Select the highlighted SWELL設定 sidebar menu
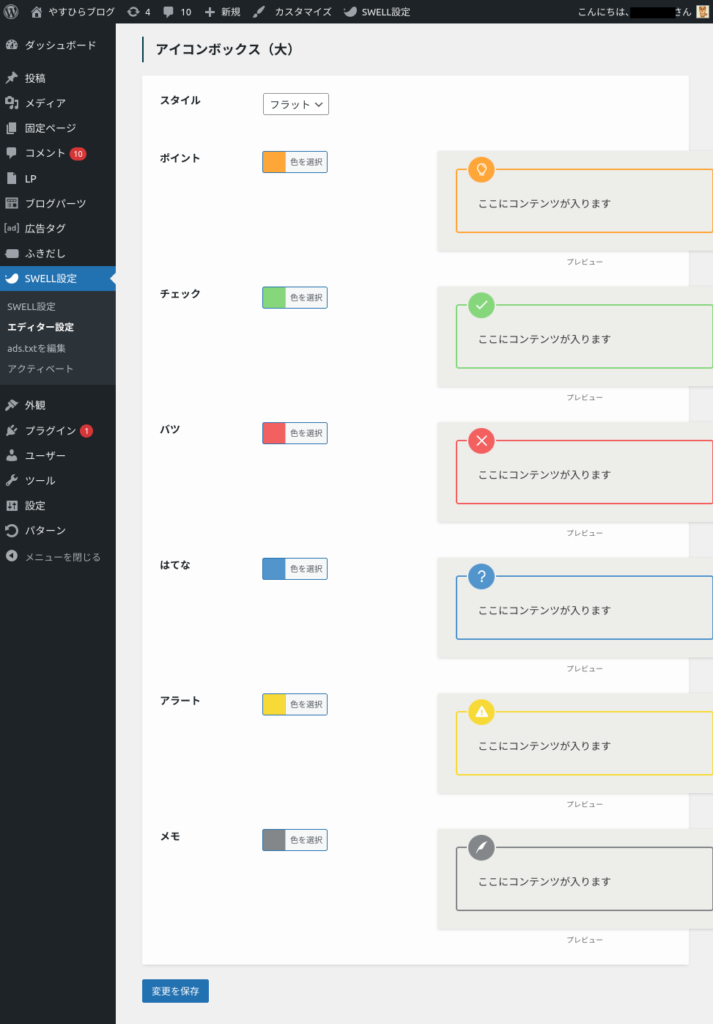This screenshot has height=1024, width=713. click(57, 278)
